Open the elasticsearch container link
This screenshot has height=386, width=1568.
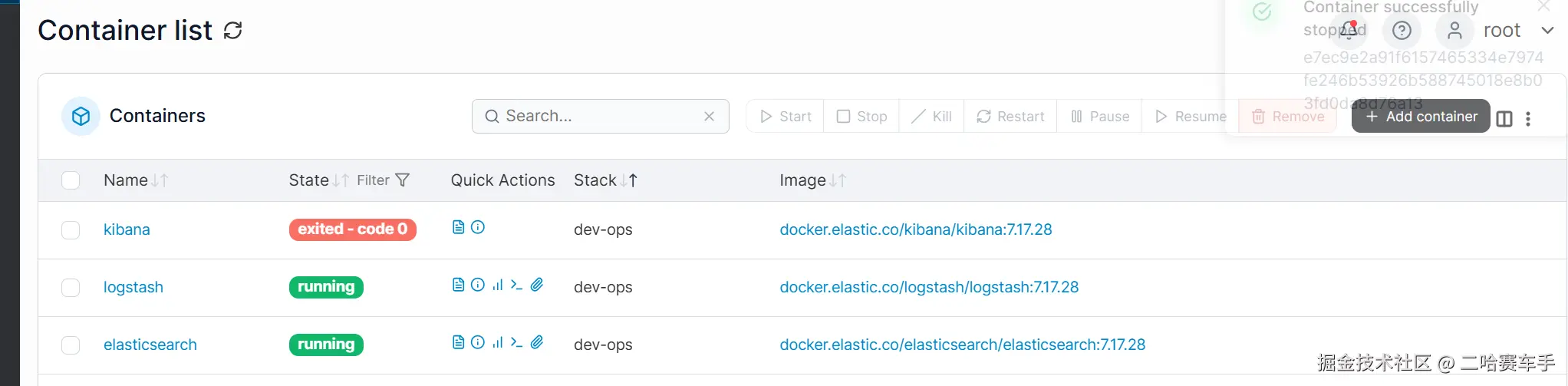tap(150, 345)
